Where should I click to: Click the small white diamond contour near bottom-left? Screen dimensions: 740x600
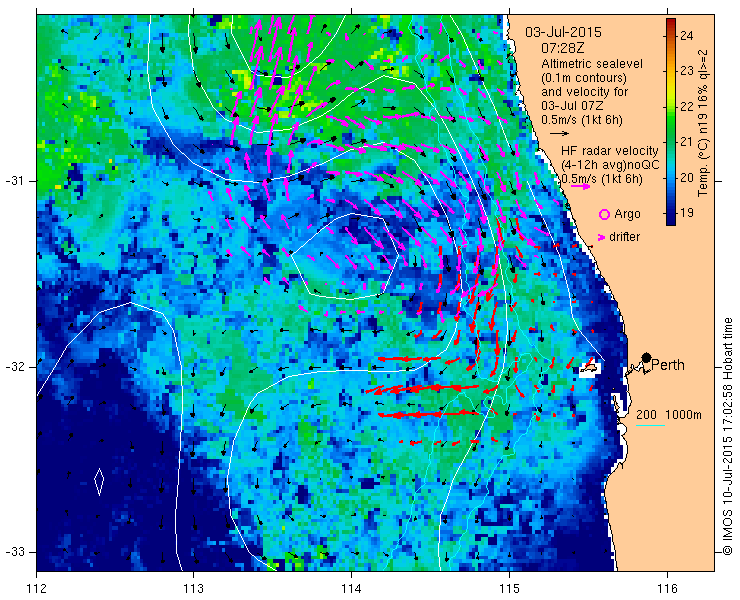[99, 482]
